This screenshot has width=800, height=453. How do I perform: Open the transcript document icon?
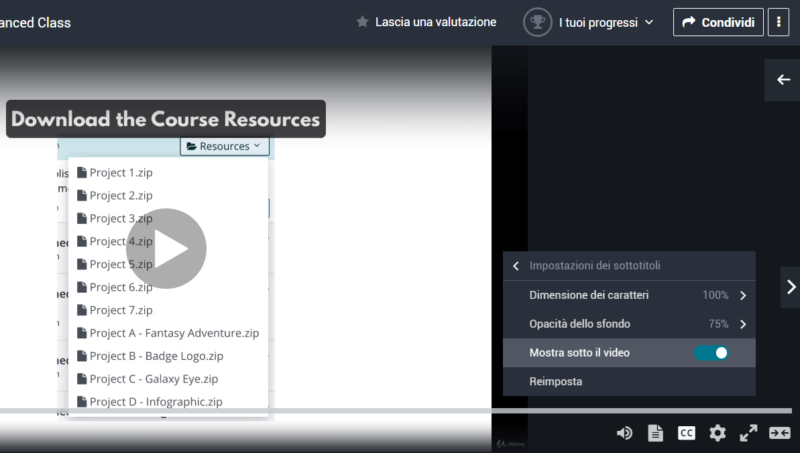[655, 433]
